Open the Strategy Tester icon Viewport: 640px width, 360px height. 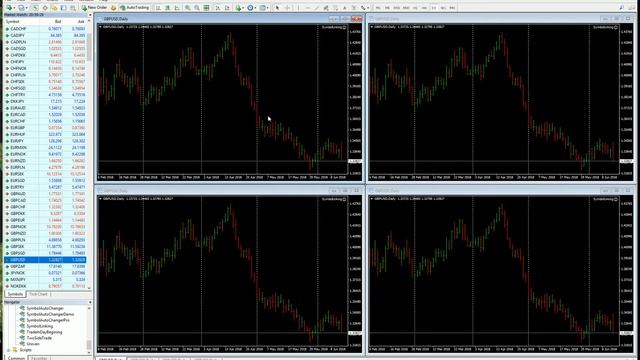[x=73, y=8]
